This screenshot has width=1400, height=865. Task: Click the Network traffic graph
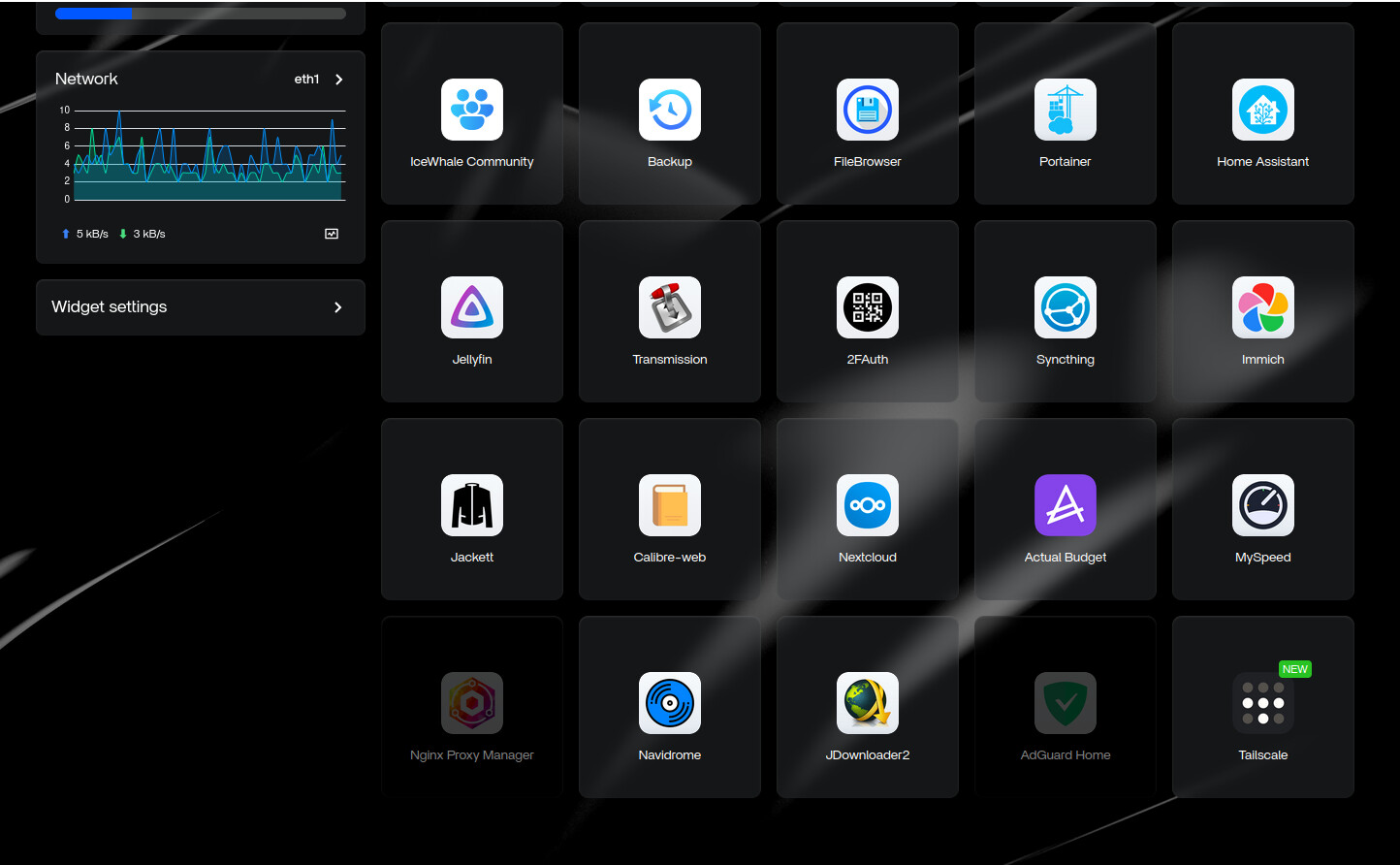click(208, 155)
